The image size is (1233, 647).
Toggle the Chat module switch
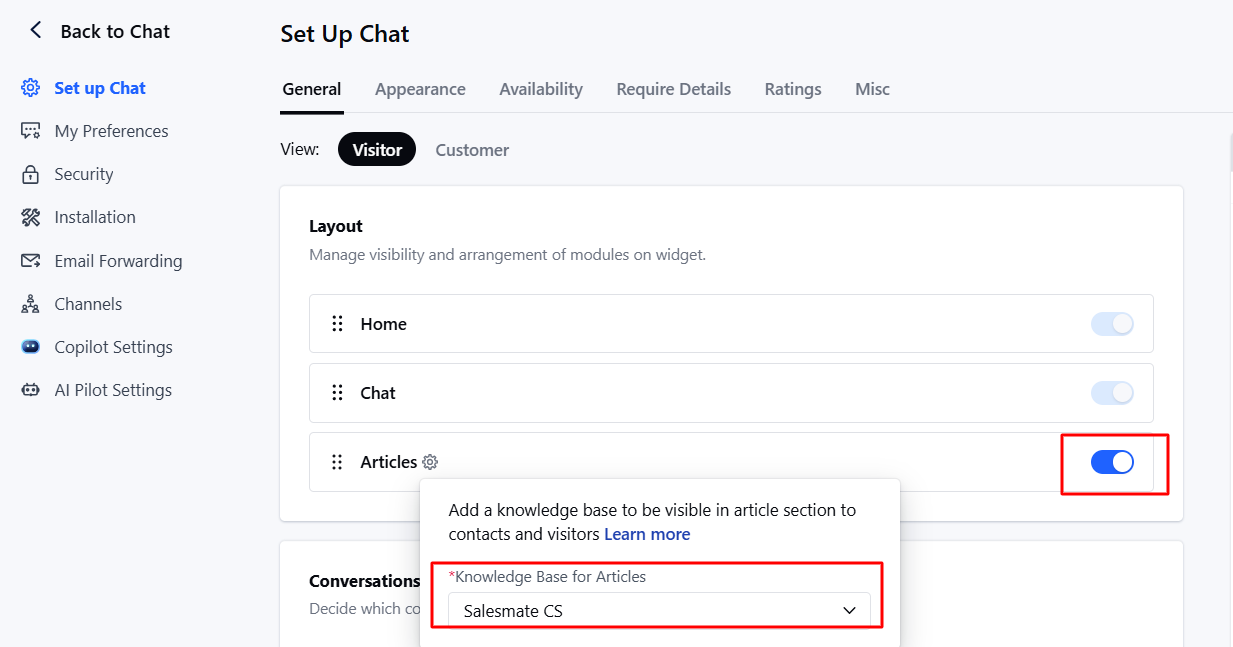tap(1112, 393)
